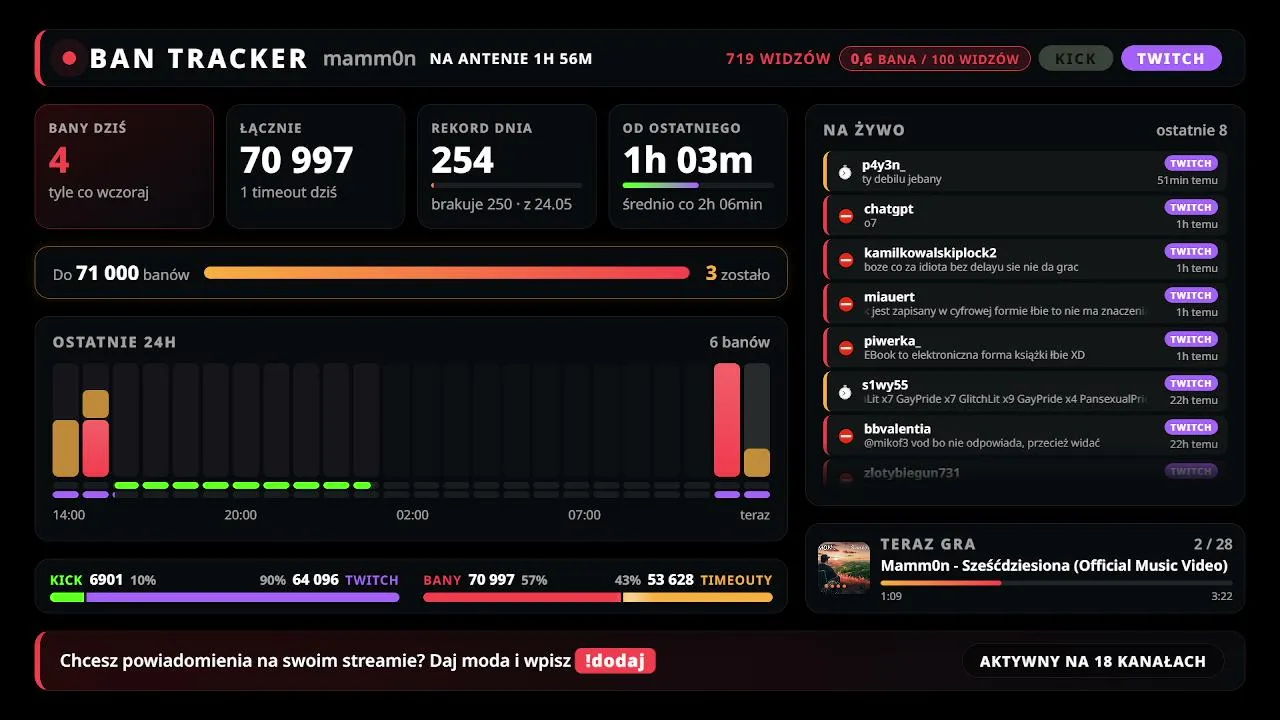Select the tall red bar at teraz
1280x720 pixels.
pyautogui.click(x=727, y=420)
